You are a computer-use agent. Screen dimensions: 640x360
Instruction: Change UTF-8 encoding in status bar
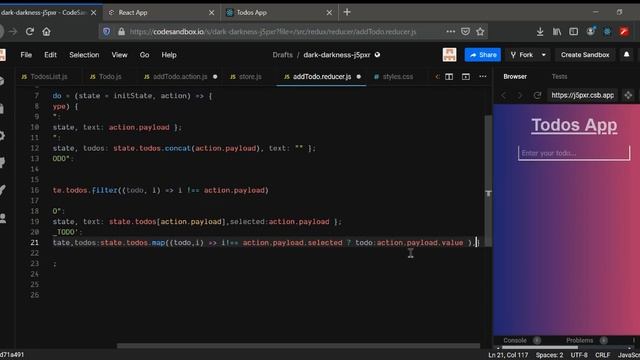pos(579,355)
